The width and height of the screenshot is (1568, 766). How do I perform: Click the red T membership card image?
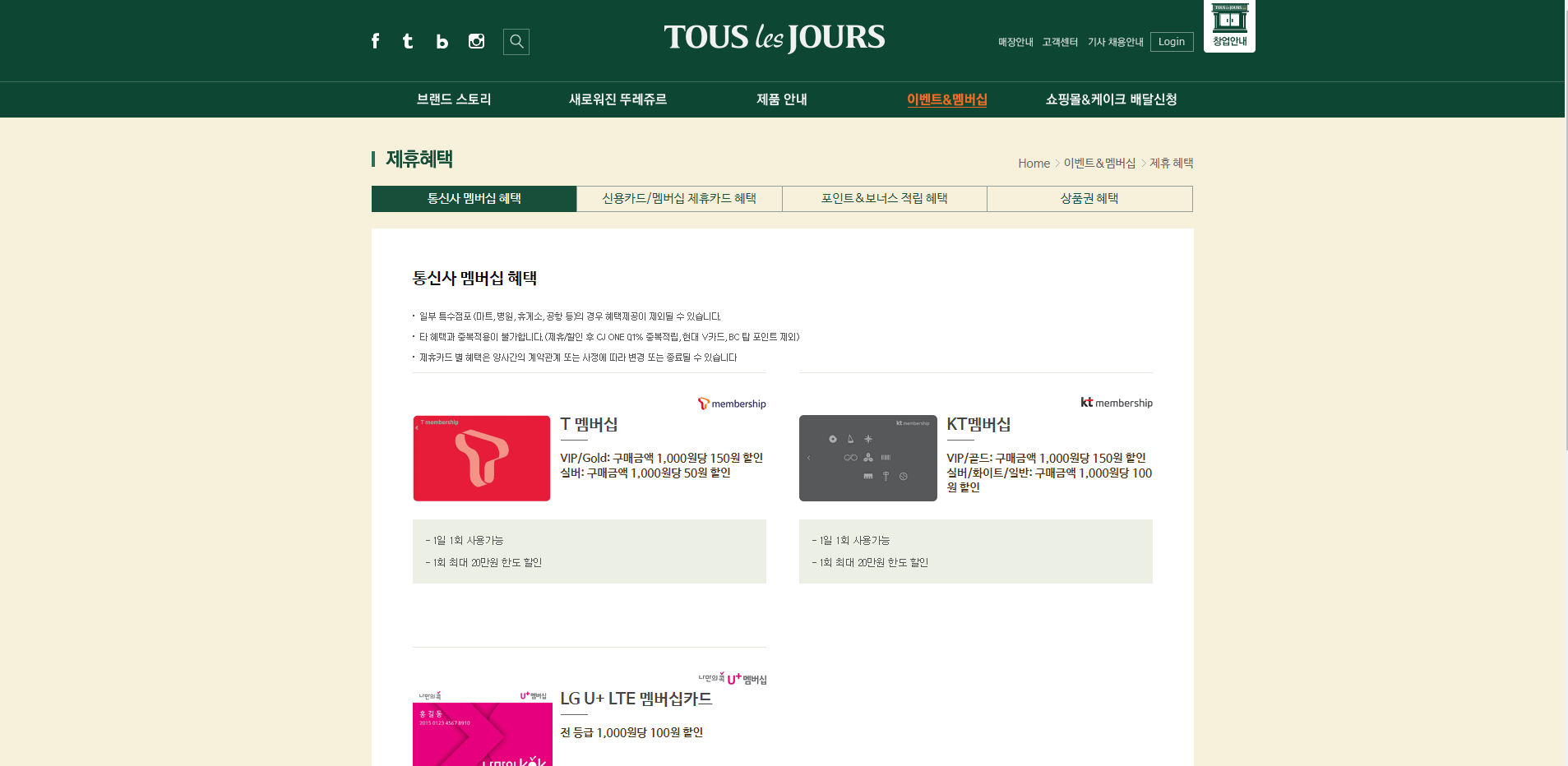pyautogui.click(x=482, y=459)
